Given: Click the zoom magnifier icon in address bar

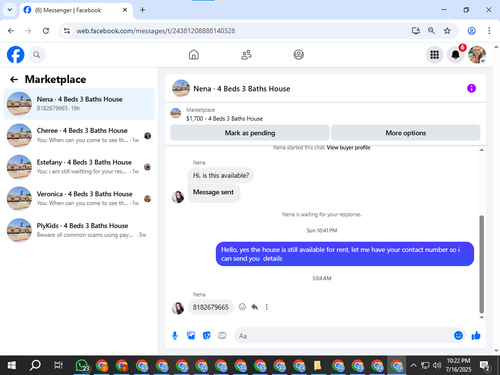Looking at the screenshot, I should pos(431,31).
